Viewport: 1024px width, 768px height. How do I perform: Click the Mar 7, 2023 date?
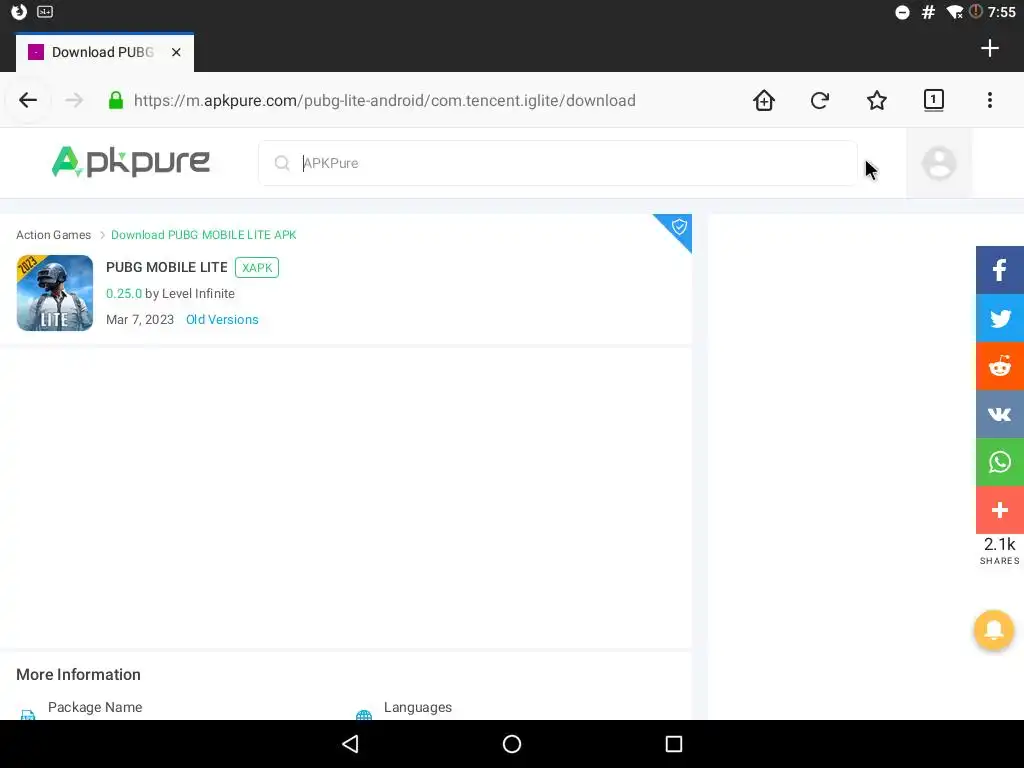tap(140, 319)
